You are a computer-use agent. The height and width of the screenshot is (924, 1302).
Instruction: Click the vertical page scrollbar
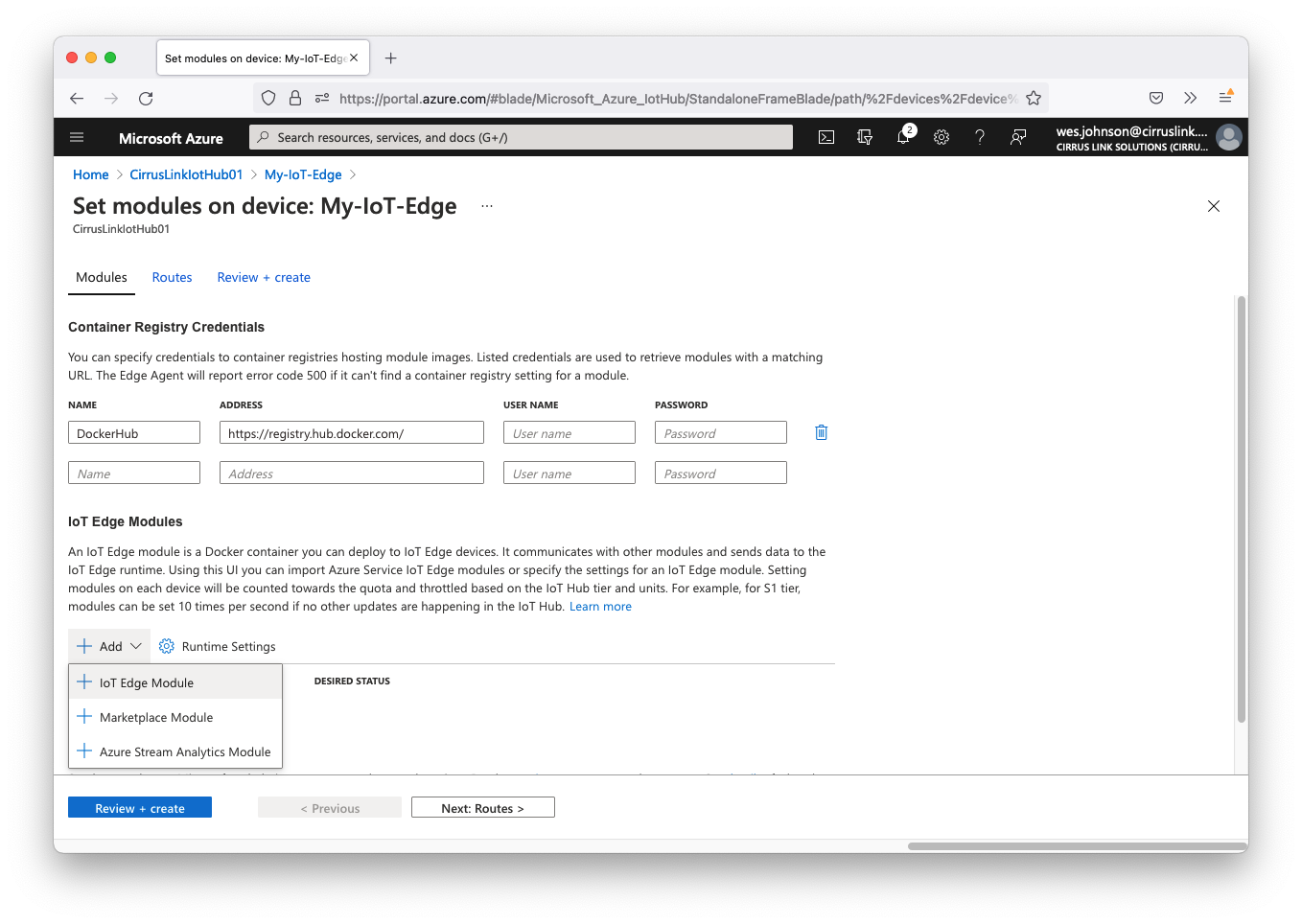[1242, 508]
